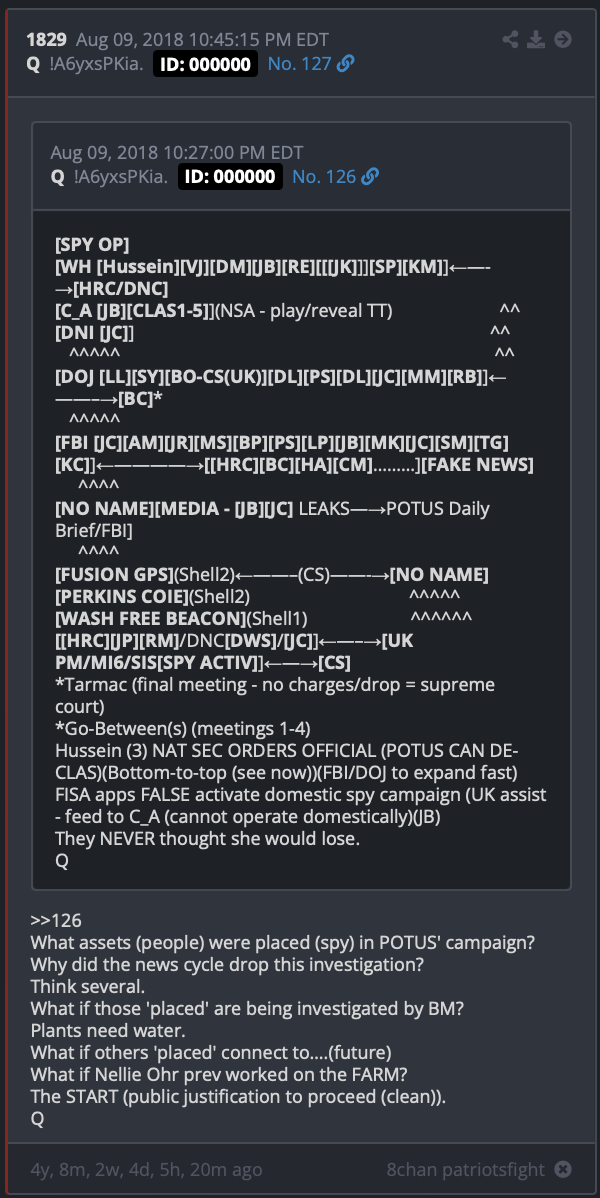Click the bold Q author name at top
Viewport: 600px width, 1198px height.
pos(33,64)
